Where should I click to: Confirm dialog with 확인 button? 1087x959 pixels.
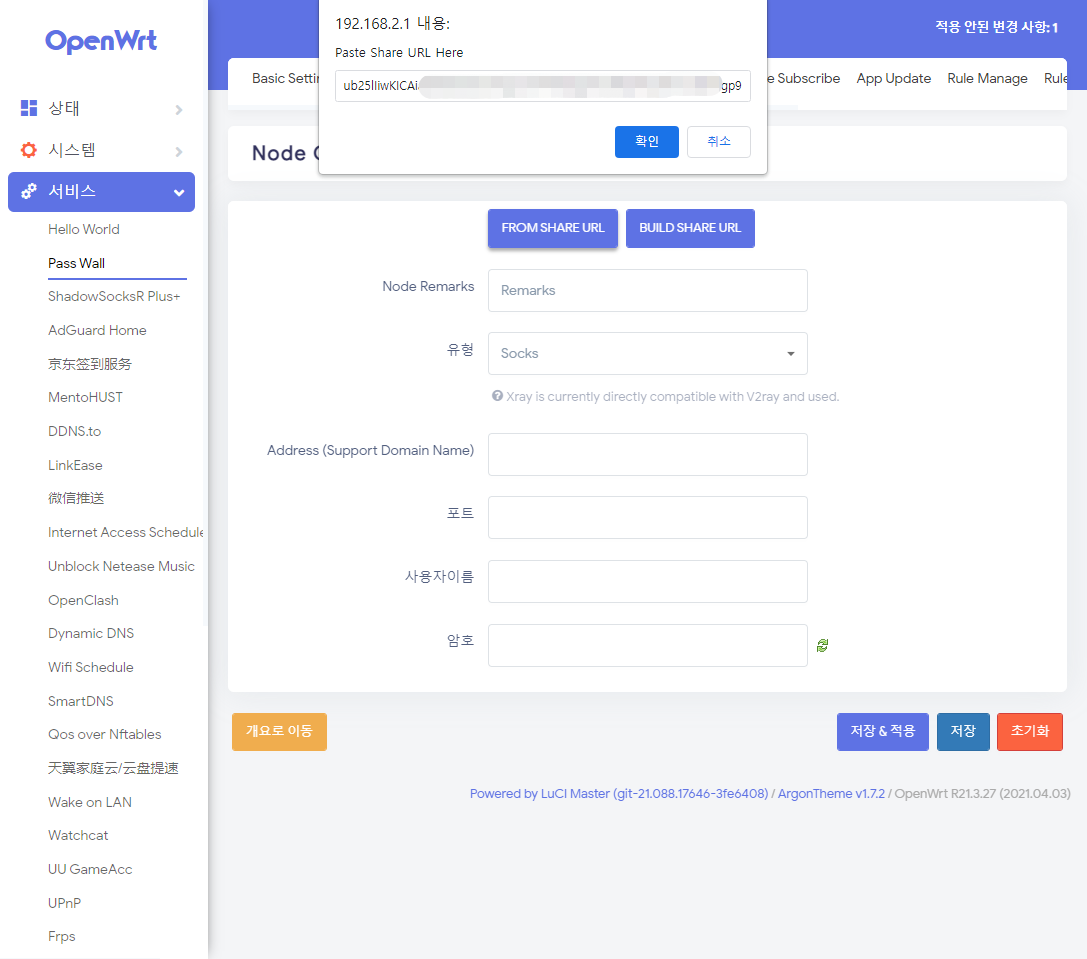coord(647,141)
